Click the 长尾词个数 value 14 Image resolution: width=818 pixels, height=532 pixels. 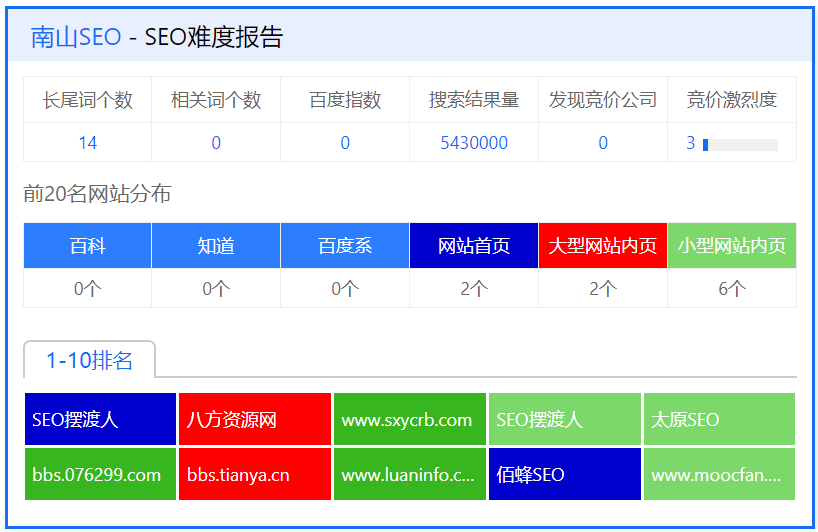[x=88, y=142]
